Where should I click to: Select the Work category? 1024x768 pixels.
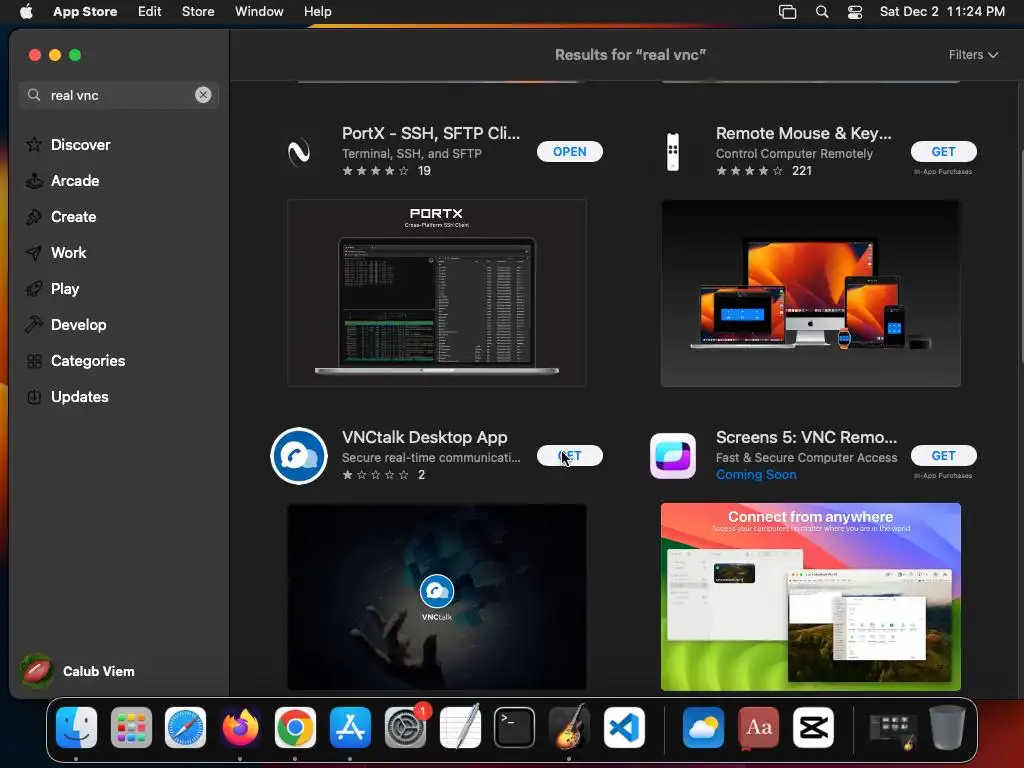click(x=56, y=253)
